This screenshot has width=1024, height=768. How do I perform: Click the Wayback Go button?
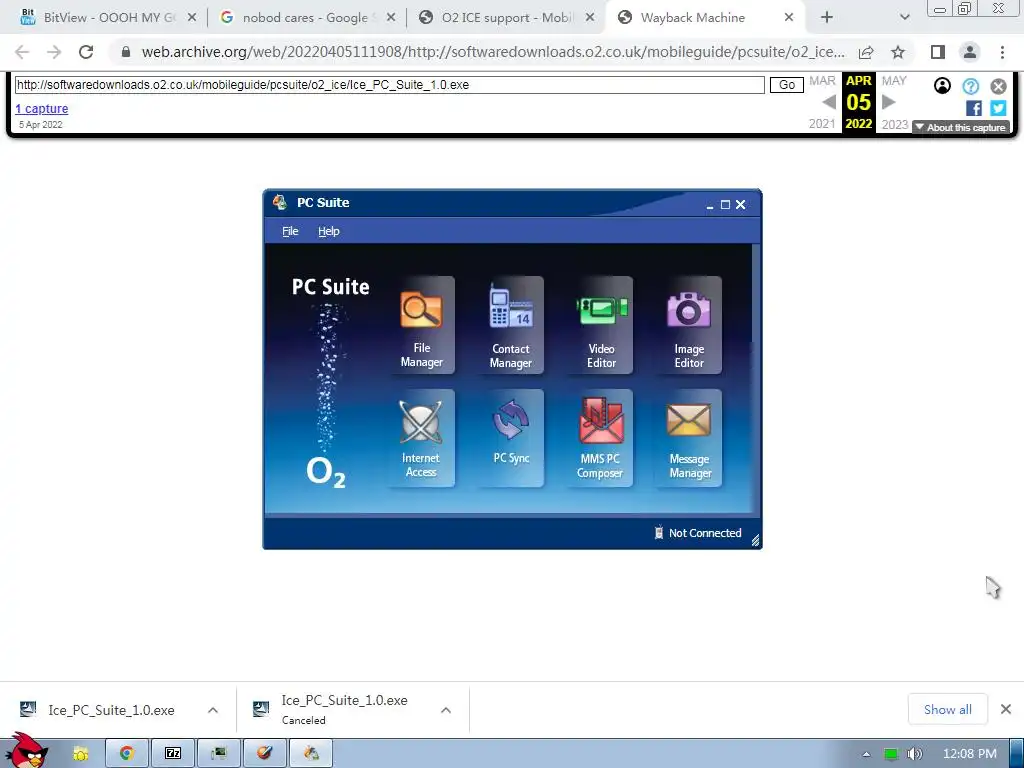[x=787, y=85]
